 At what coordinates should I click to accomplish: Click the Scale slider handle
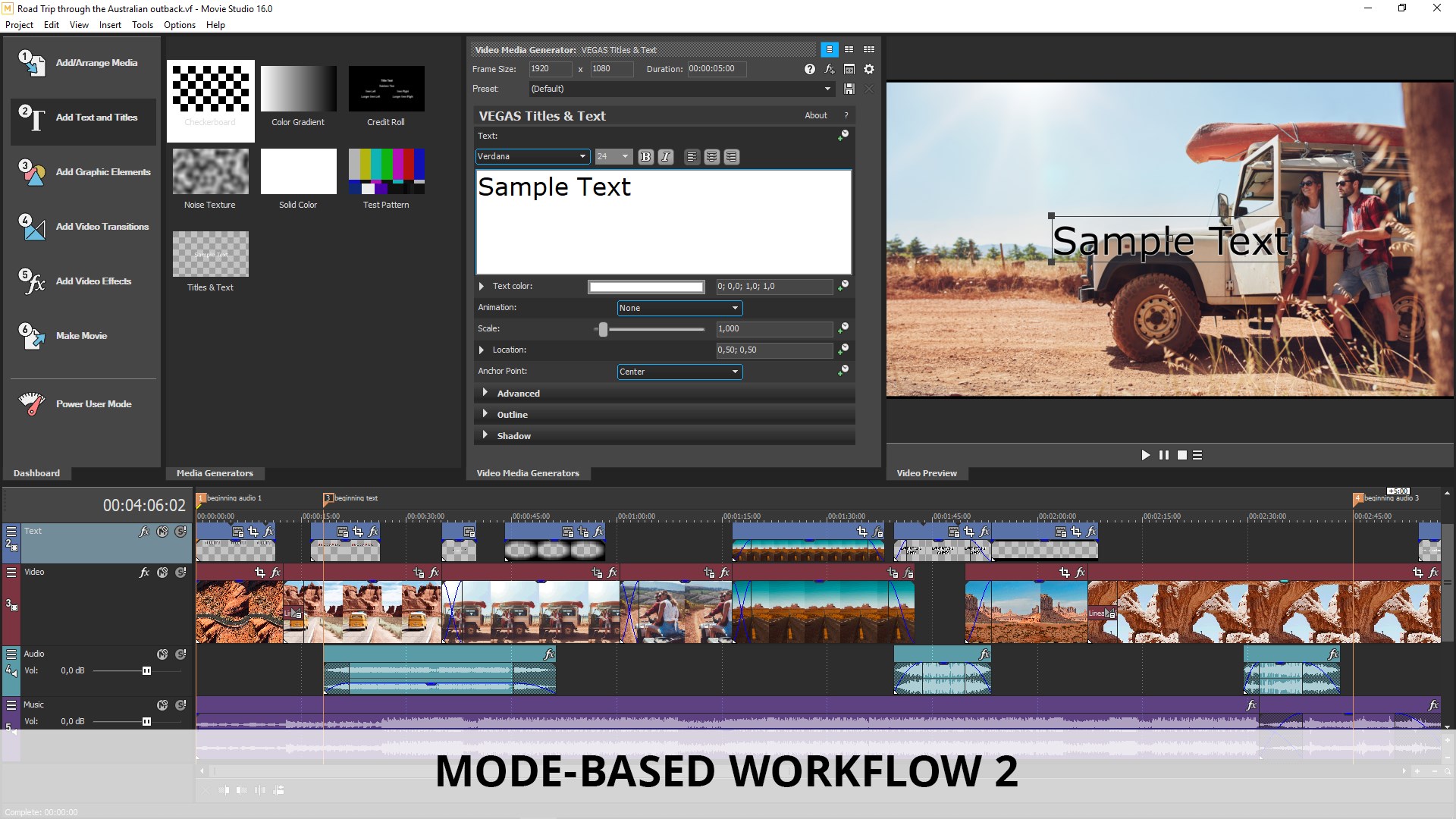[x=603, y=329]
